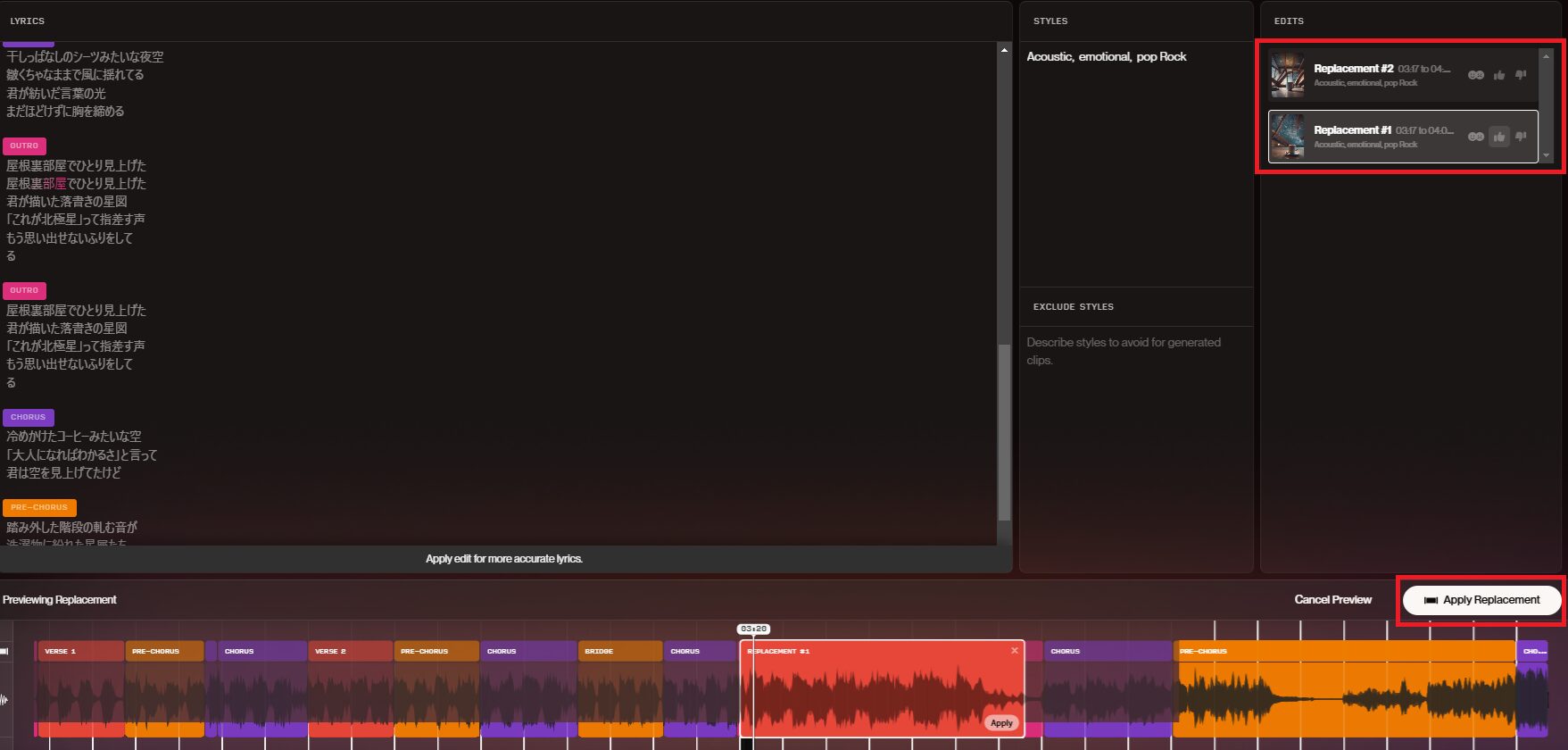
Task: Thumbs up Replacement #2
Action: (1499, 75)
